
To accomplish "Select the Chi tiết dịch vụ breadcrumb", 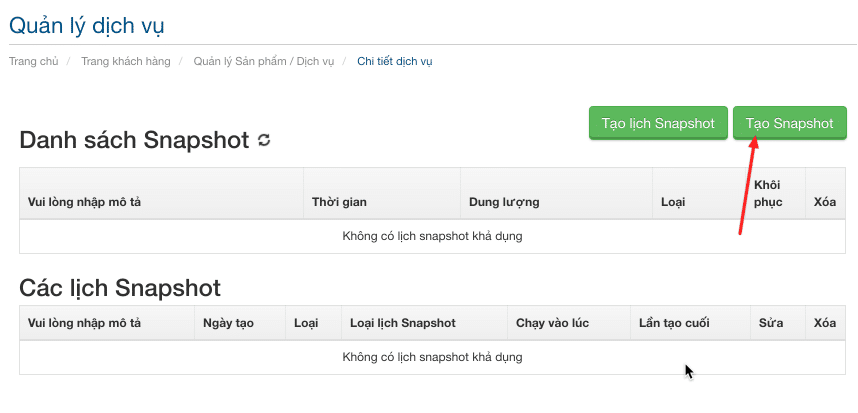I will point(395,61).
